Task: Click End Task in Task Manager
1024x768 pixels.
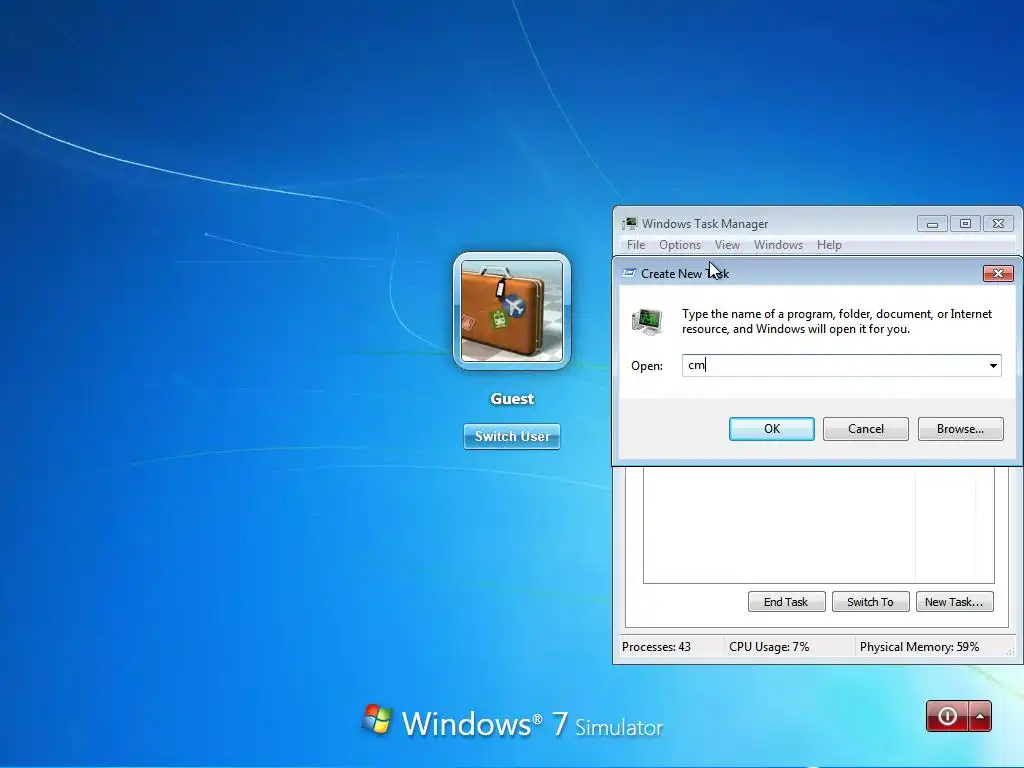Action: point(786,601)
